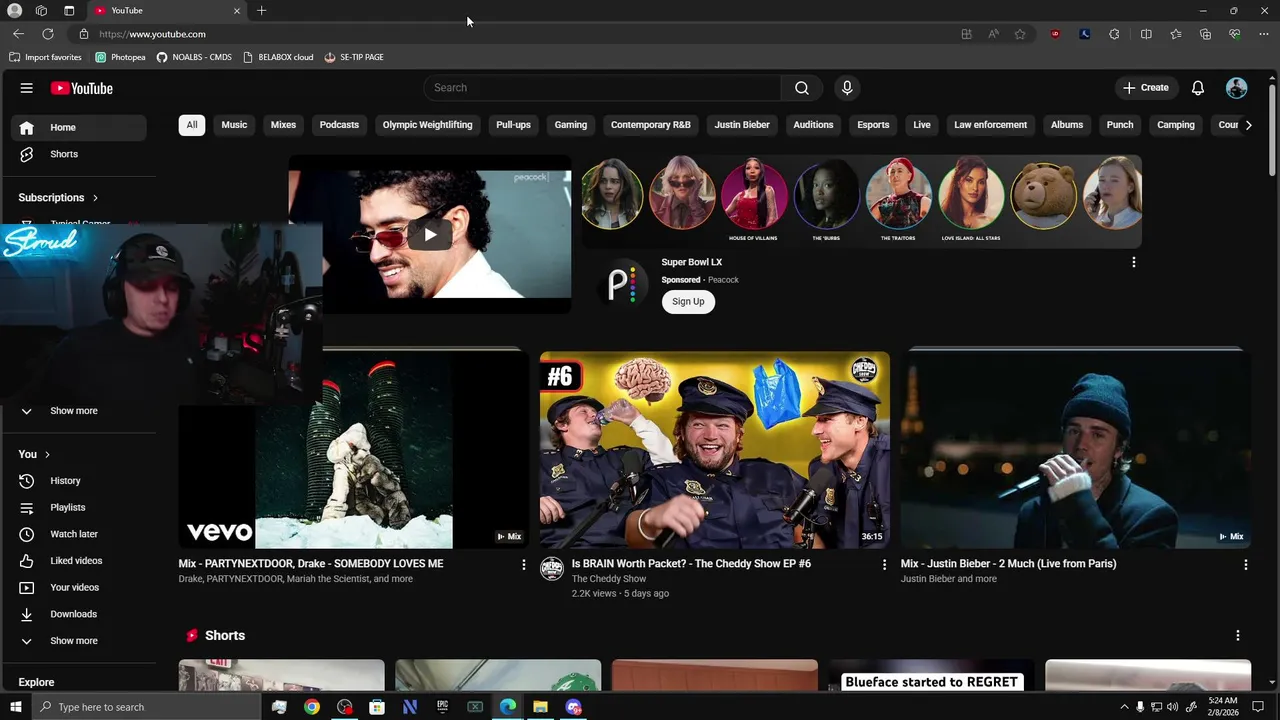1280x720 pixels.
Task: Open the Justin Bieber mix thumbnail
Action: click(1076, 449)
